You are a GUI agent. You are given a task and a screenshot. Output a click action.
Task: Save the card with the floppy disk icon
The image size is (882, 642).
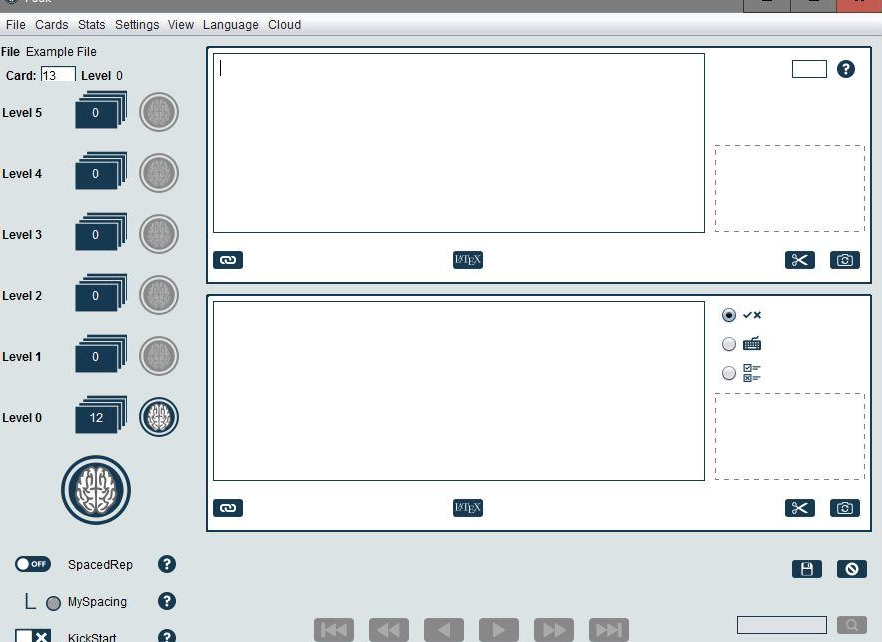tap(806, 569)
